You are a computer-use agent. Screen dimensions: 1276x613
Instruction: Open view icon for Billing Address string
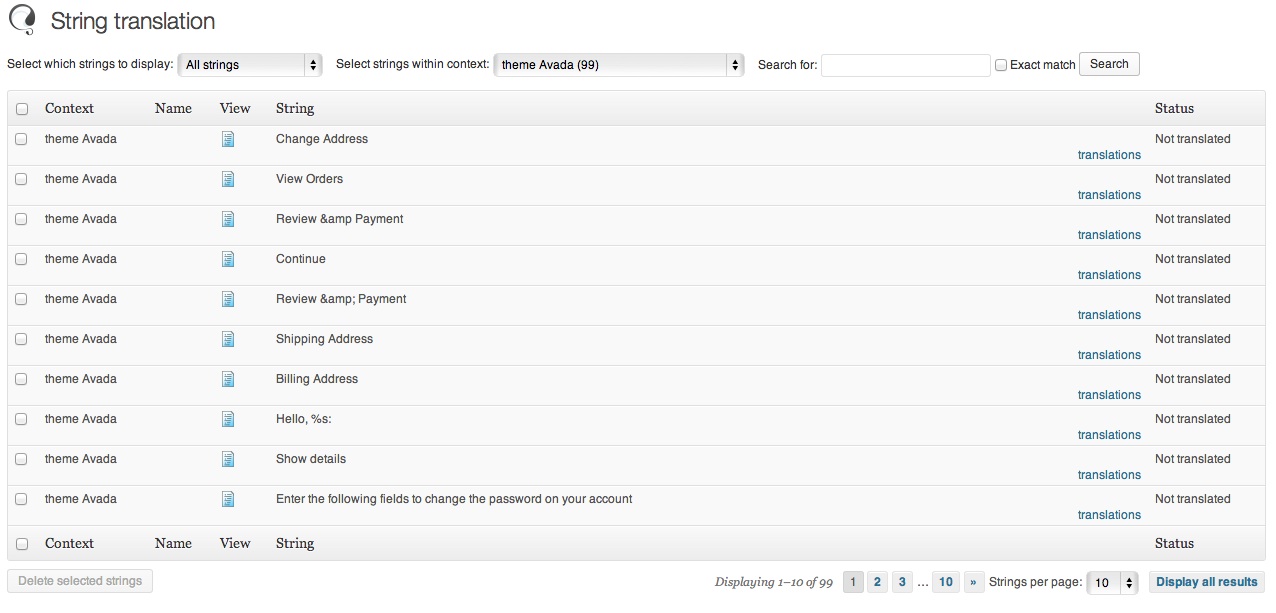coord(228,379)
